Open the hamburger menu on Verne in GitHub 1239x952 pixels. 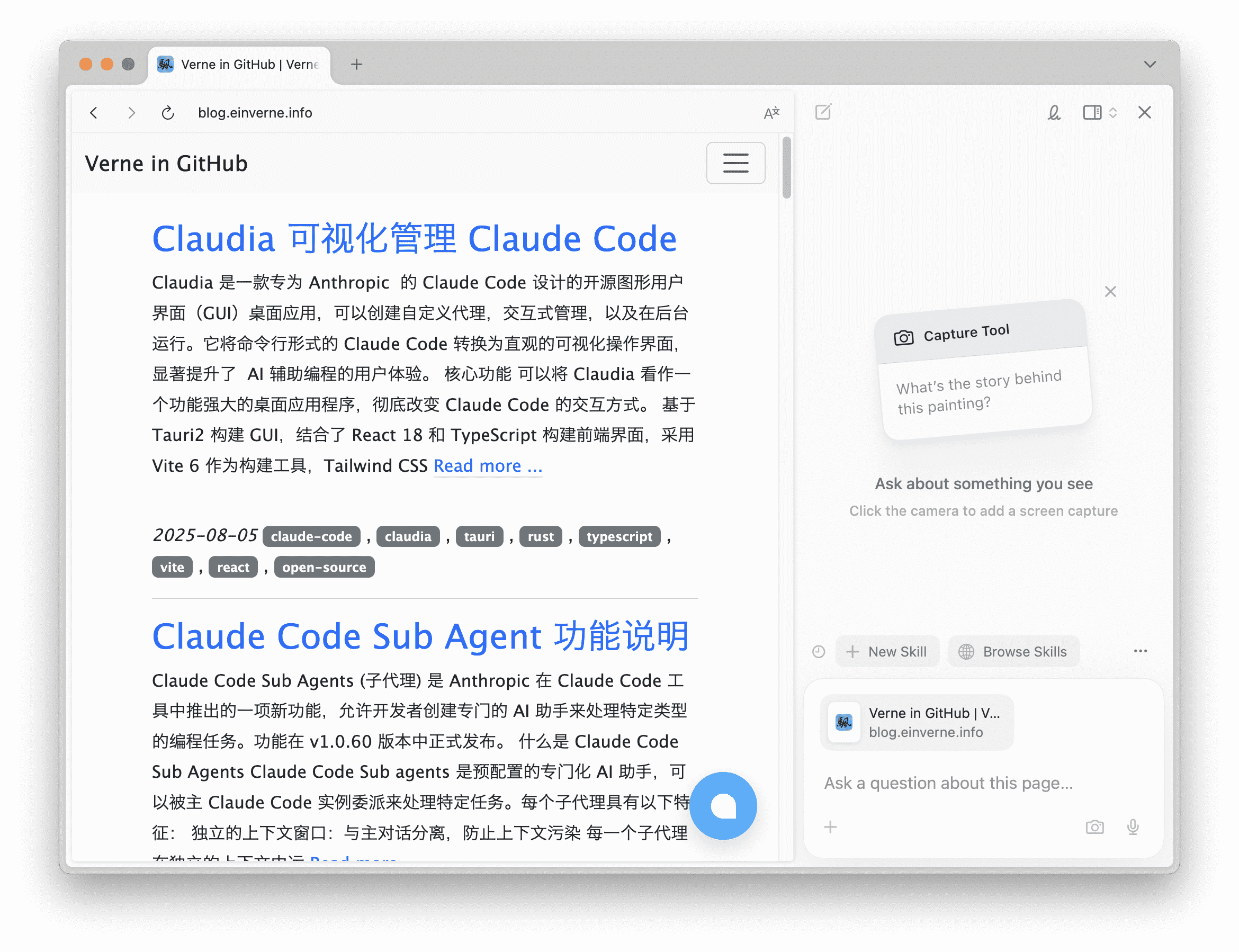[735, 163]
